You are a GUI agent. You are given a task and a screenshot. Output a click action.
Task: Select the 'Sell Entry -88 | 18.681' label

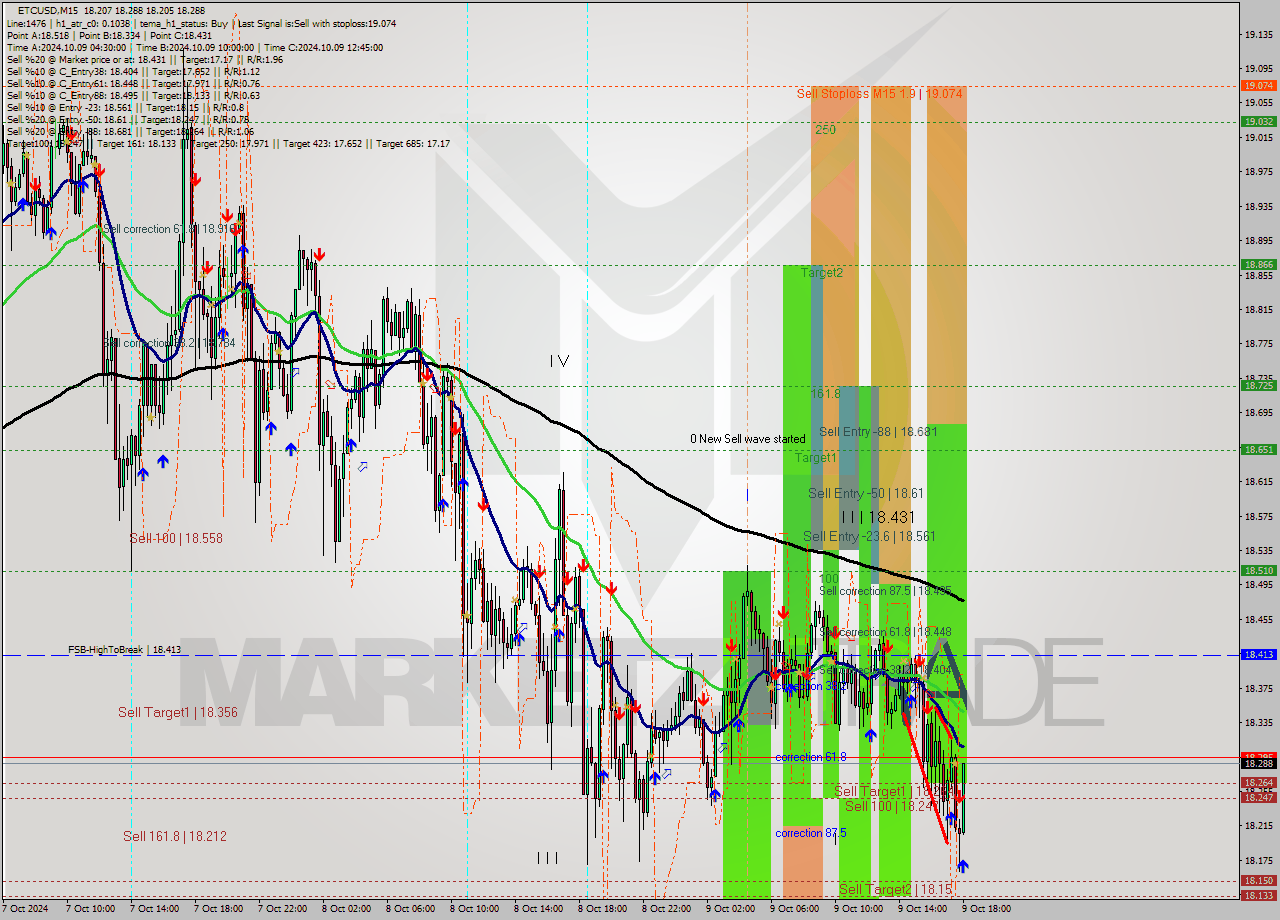(878, 431)
